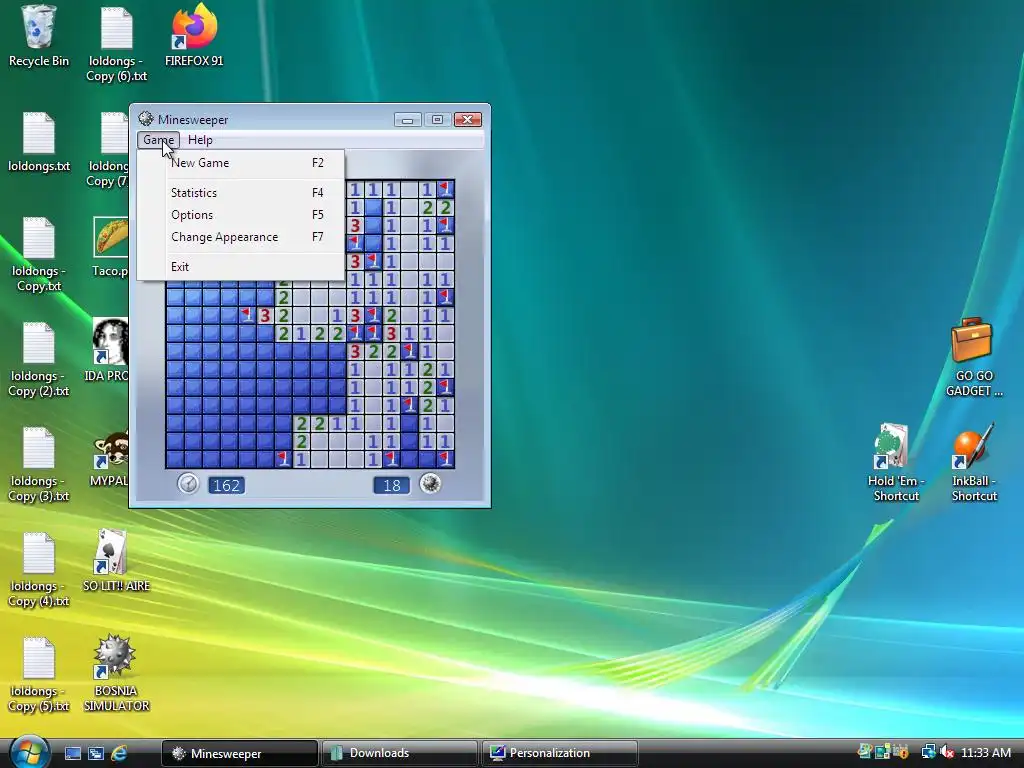The width and height of the screenshot is (1024, 768).
Task: Click the muted volume tray icon
Action: (947, 752)
